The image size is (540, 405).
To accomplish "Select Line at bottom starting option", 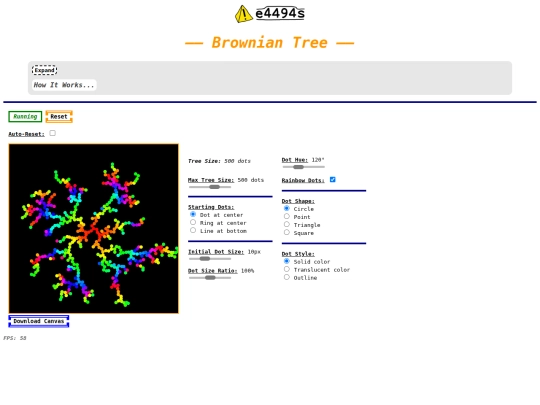I will [193, 230].
